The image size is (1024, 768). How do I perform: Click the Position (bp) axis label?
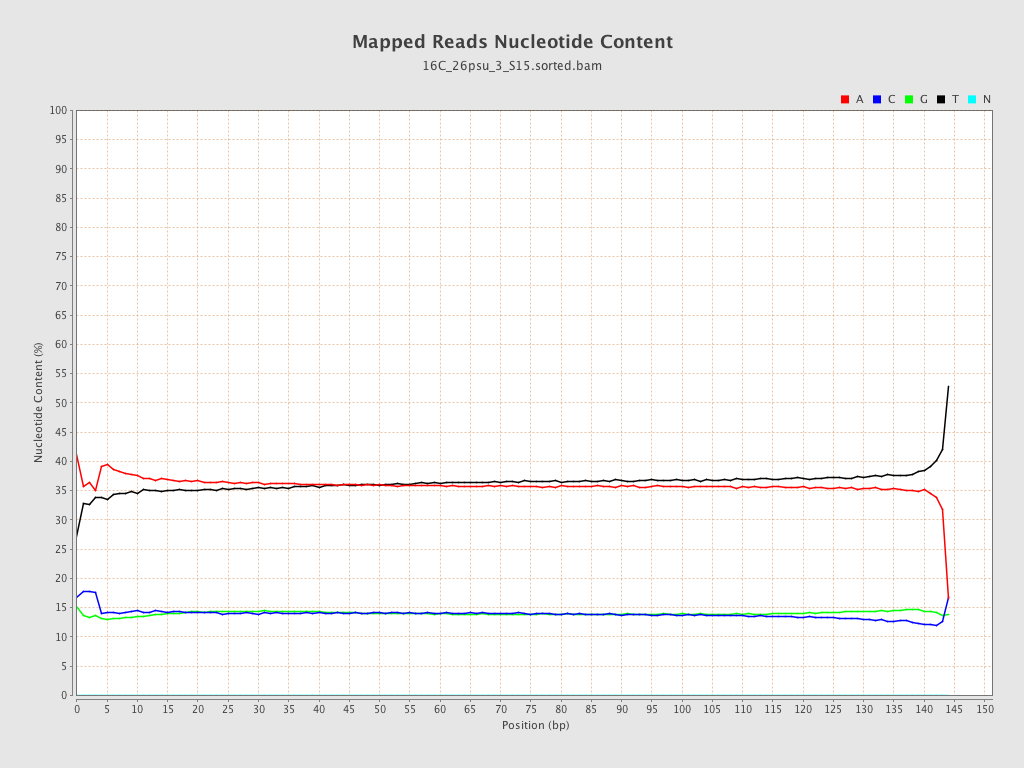pos(536,725)
